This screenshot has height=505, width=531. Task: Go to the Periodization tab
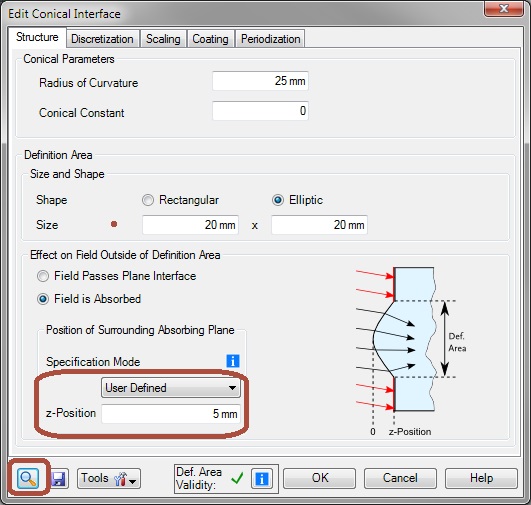click(x=271, y=39)
